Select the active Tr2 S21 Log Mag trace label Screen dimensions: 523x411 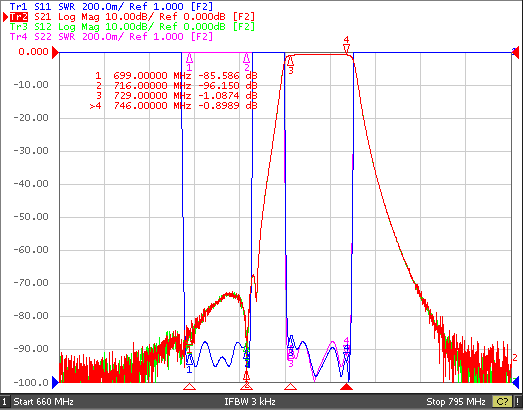point(132,16)
